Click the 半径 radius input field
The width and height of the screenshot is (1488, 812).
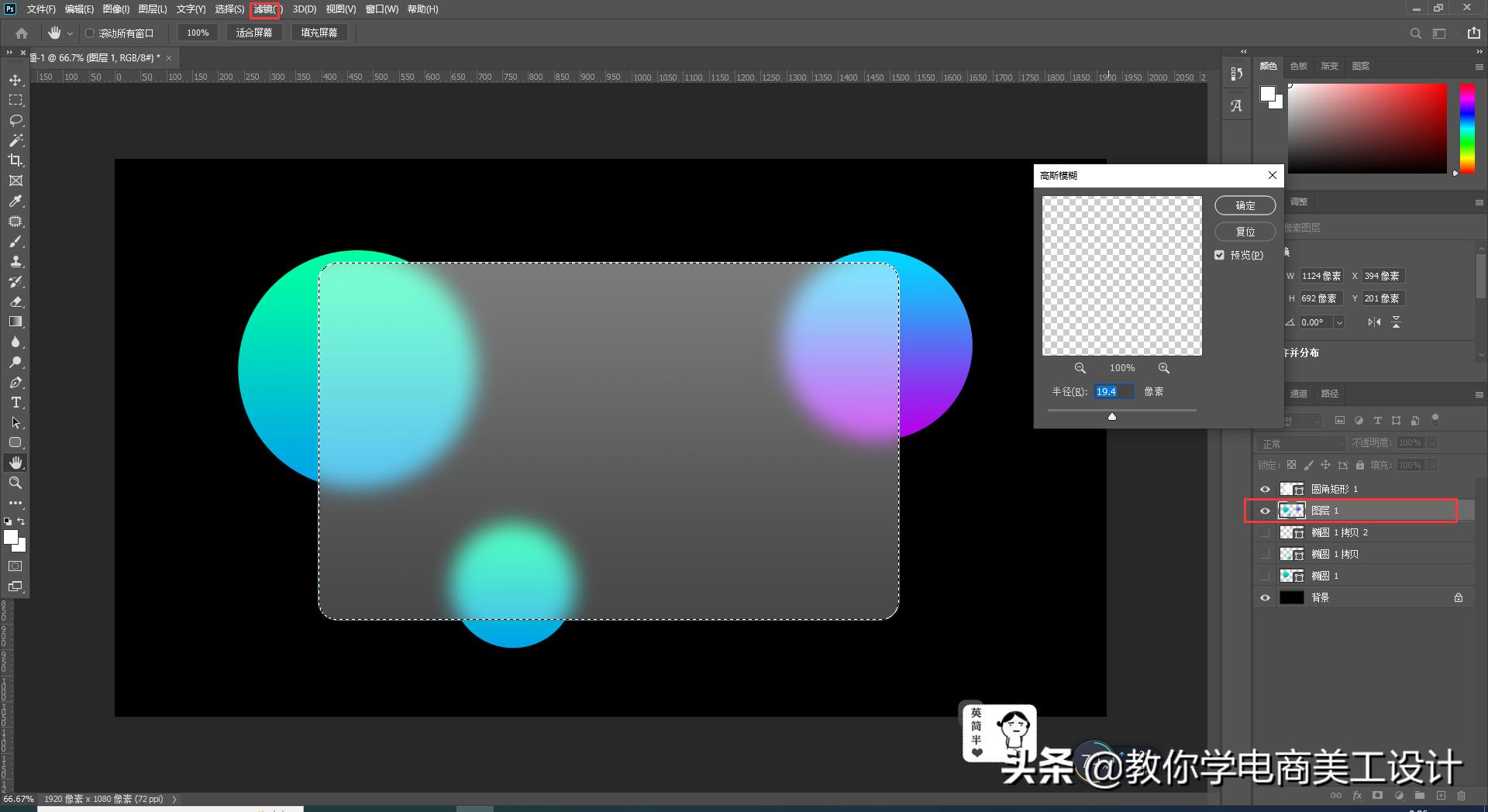point(1113,392)
